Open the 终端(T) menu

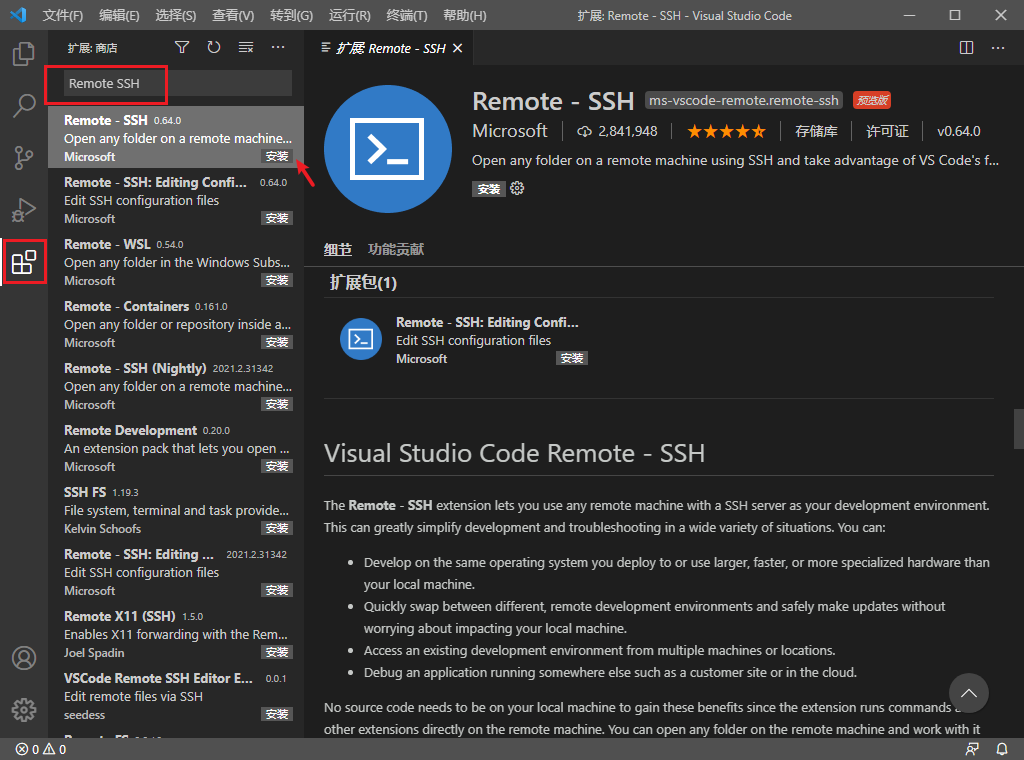click(x=406, y=15)
